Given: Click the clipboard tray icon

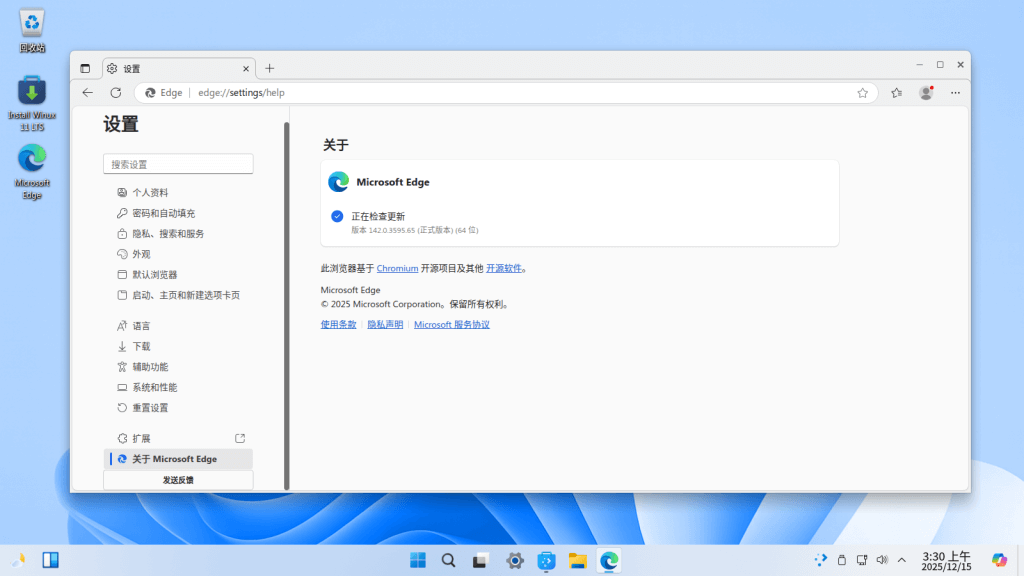Looking at the screenshot, I should click(842, 560).
